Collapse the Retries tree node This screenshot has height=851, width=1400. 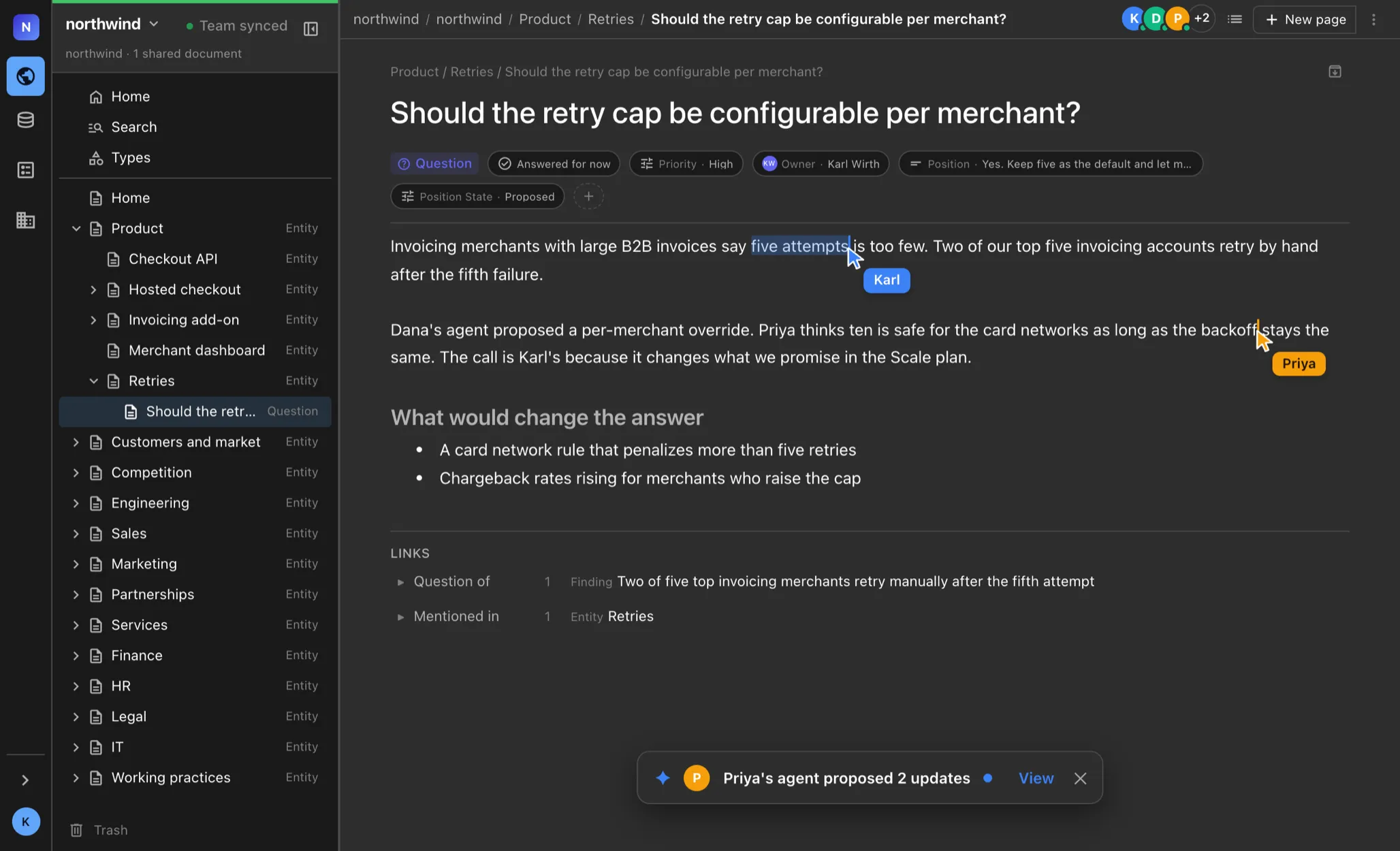(93, 381)
